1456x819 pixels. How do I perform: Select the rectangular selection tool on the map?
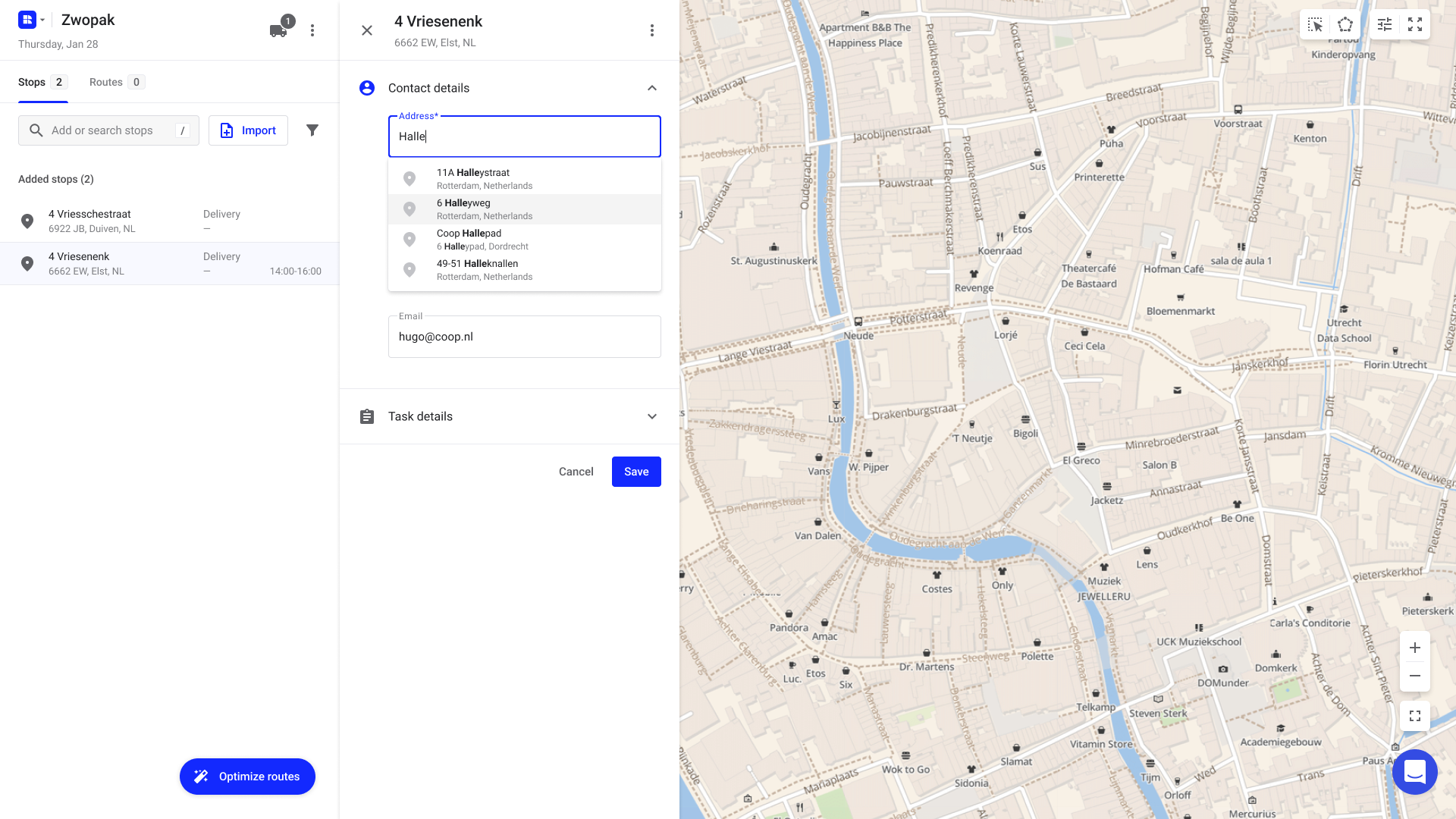1314,24
